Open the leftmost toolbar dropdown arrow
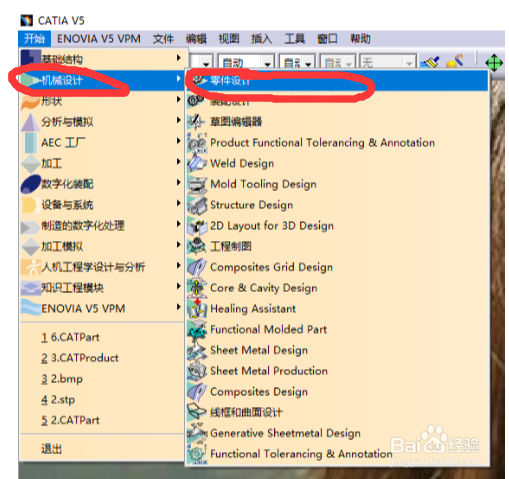The width and height of the screenshot is (509, 479). pos(206,63)
